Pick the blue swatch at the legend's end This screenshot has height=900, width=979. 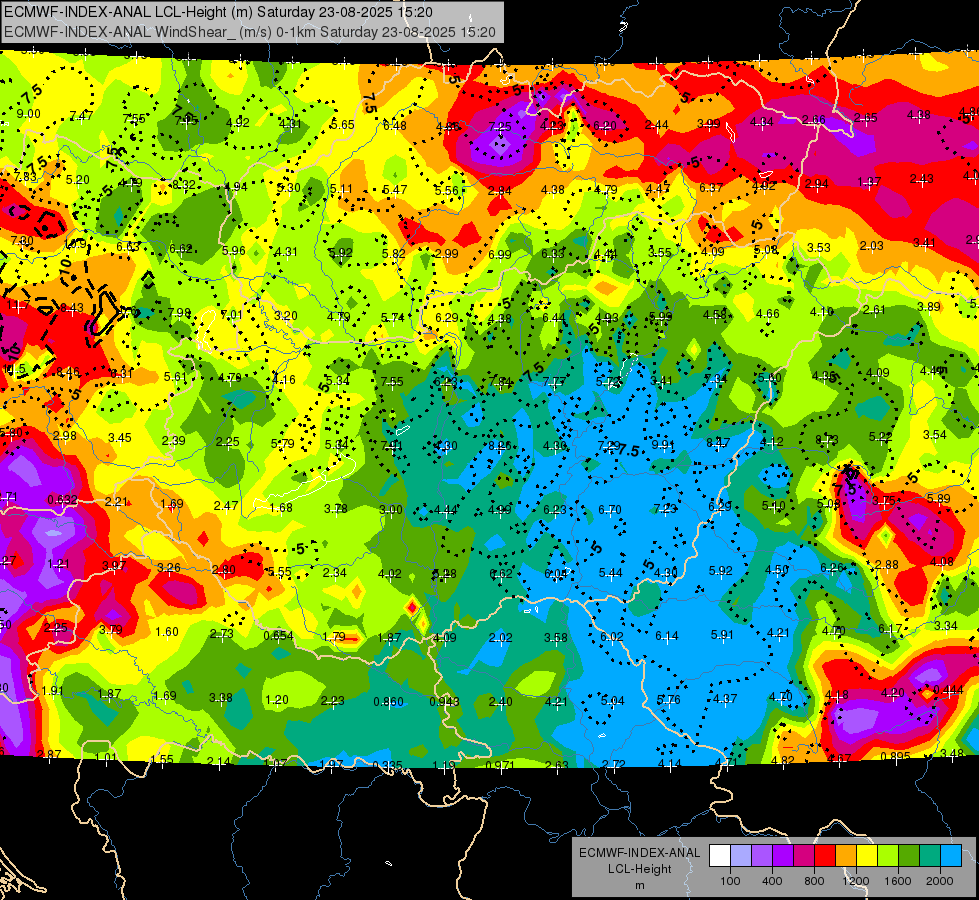pos(952,856)
